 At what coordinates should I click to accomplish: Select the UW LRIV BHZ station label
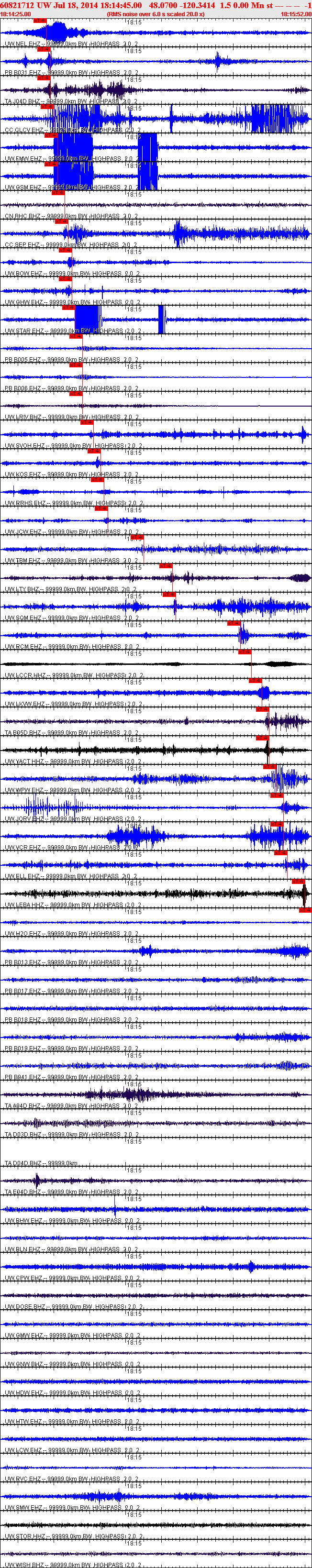pyautogui.click(x=71, y=417)
